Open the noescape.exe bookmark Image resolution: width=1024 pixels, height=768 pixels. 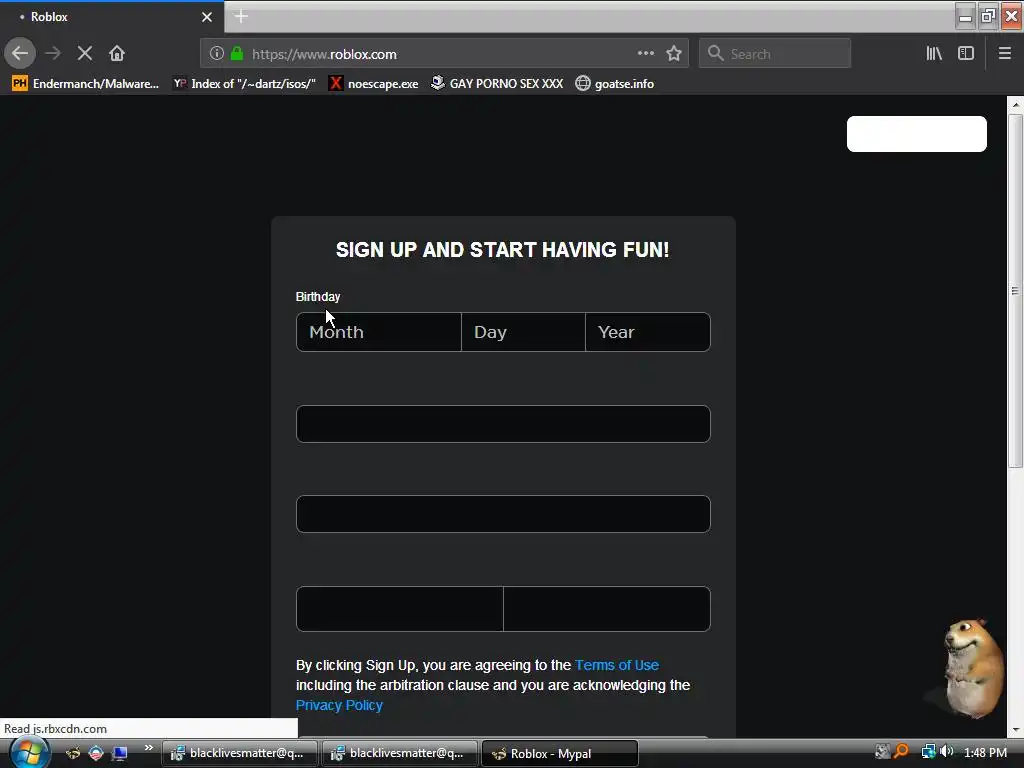click(x=374, y=84)
